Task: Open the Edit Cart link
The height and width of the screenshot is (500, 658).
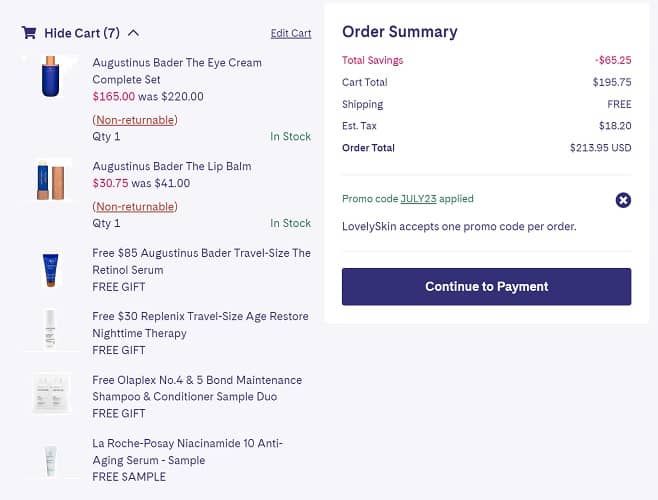Action: tap(291, 33)
